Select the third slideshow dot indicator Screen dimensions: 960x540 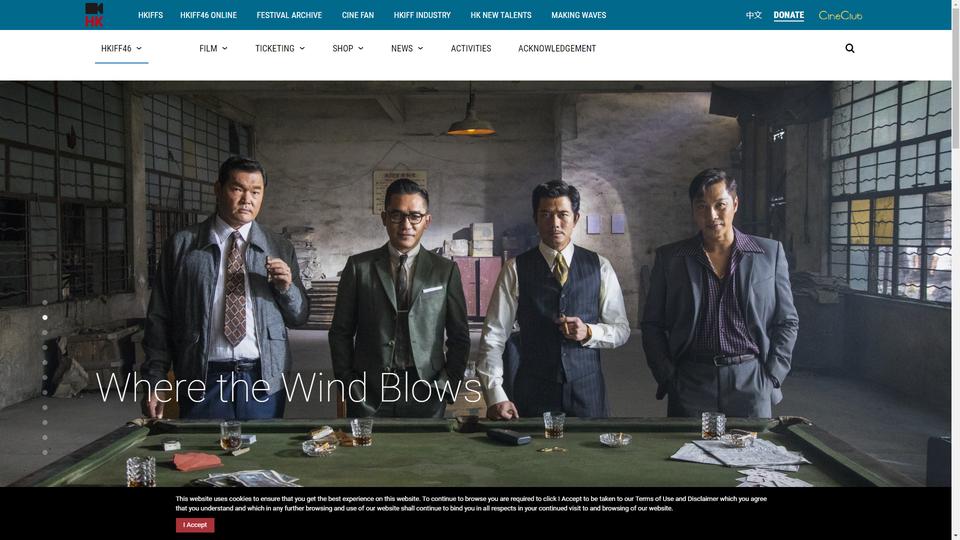point(45,332)
